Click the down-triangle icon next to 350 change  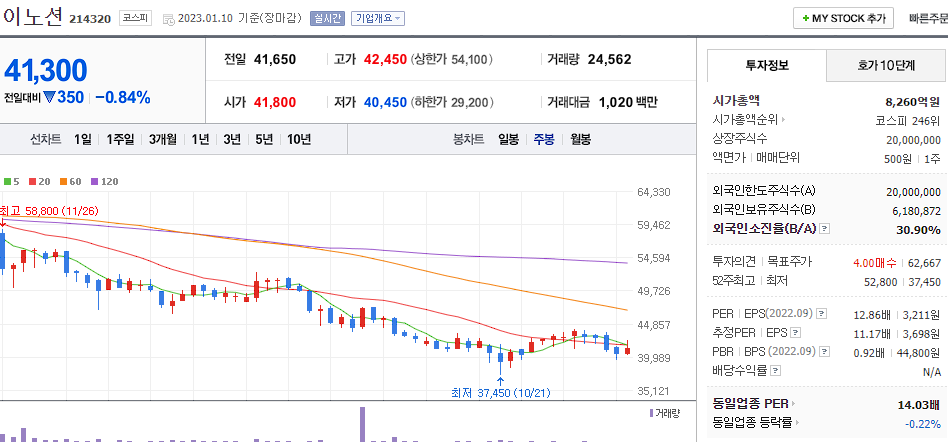click(50, 97)
